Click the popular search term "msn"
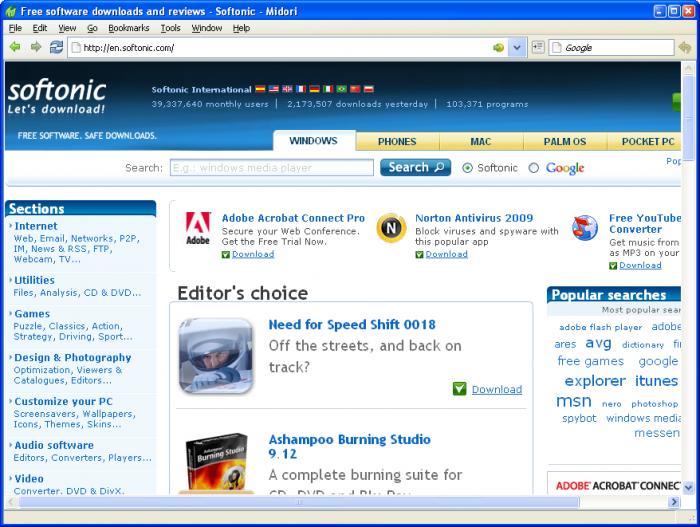 click(x=574, y=401)
